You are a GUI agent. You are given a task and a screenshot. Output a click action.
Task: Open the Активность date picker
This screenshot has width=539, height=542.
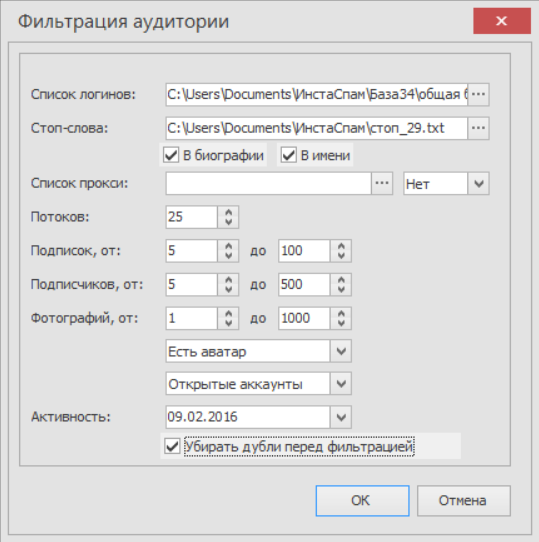(341, 417)
